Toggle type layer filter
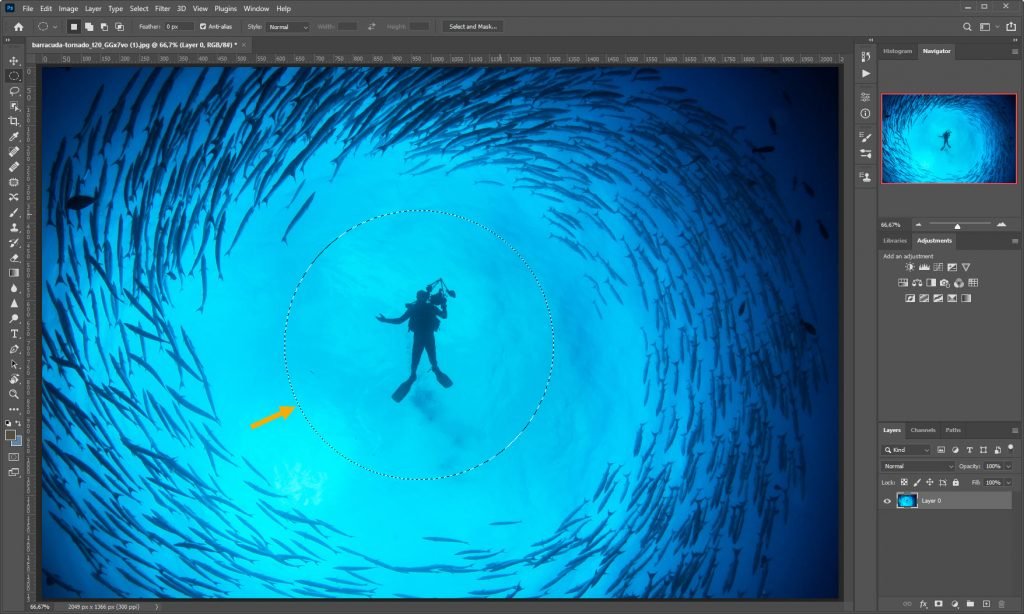The image size is (1024, 614). click(969, 450)
